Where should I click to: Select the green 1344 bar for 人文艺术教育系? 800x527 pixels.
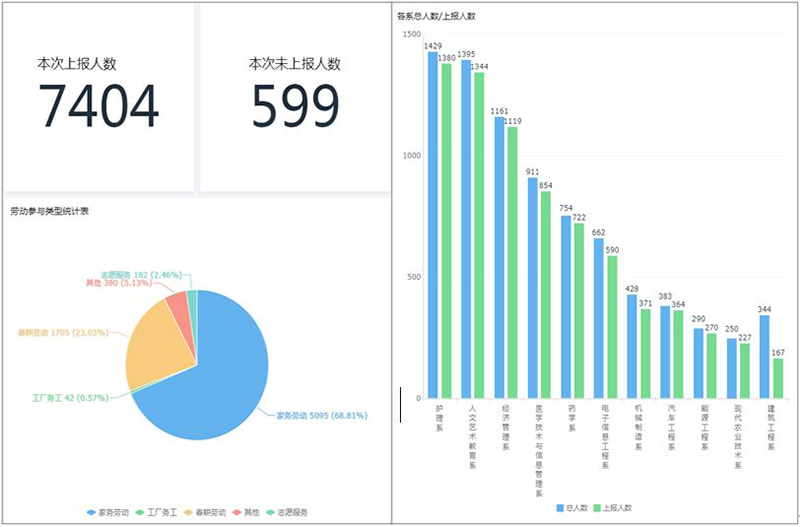[479, 235]
